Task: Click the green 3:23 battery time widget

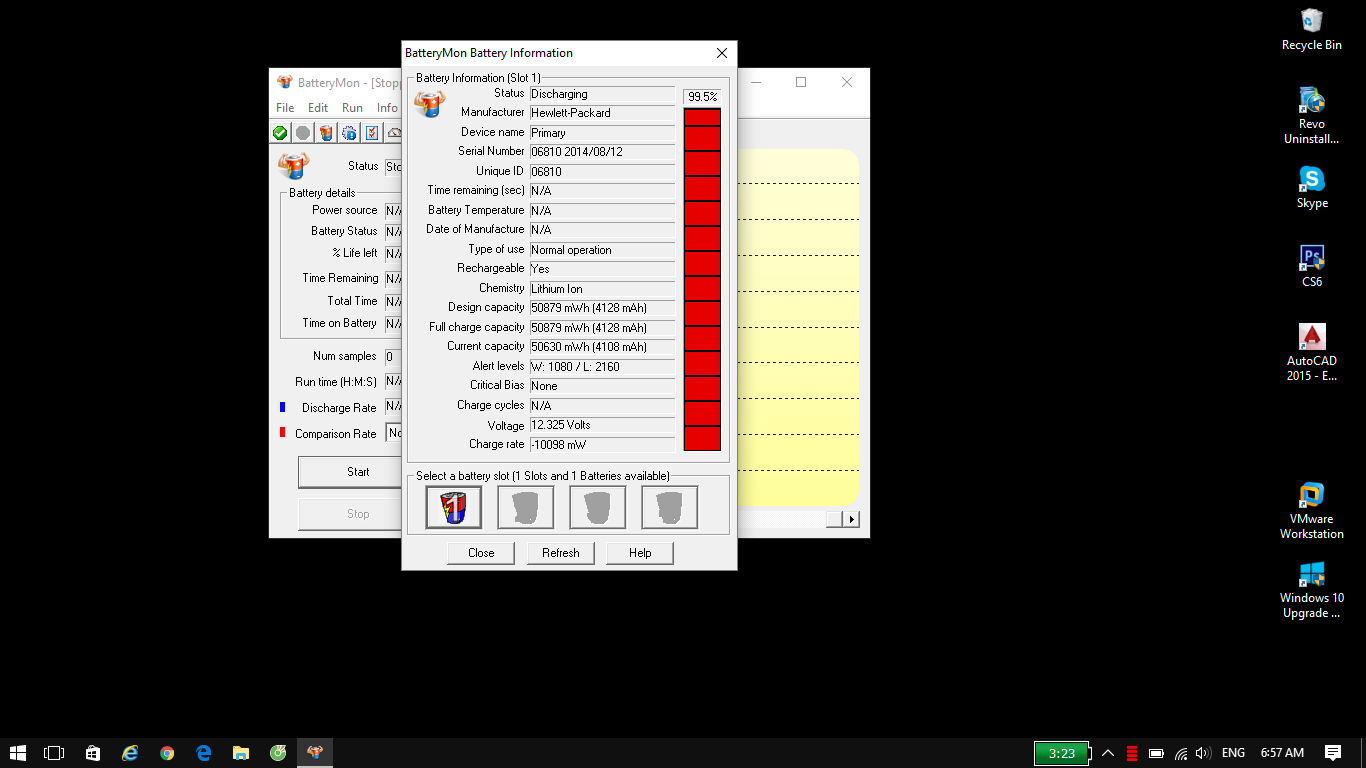Action: click(1061, 753)
